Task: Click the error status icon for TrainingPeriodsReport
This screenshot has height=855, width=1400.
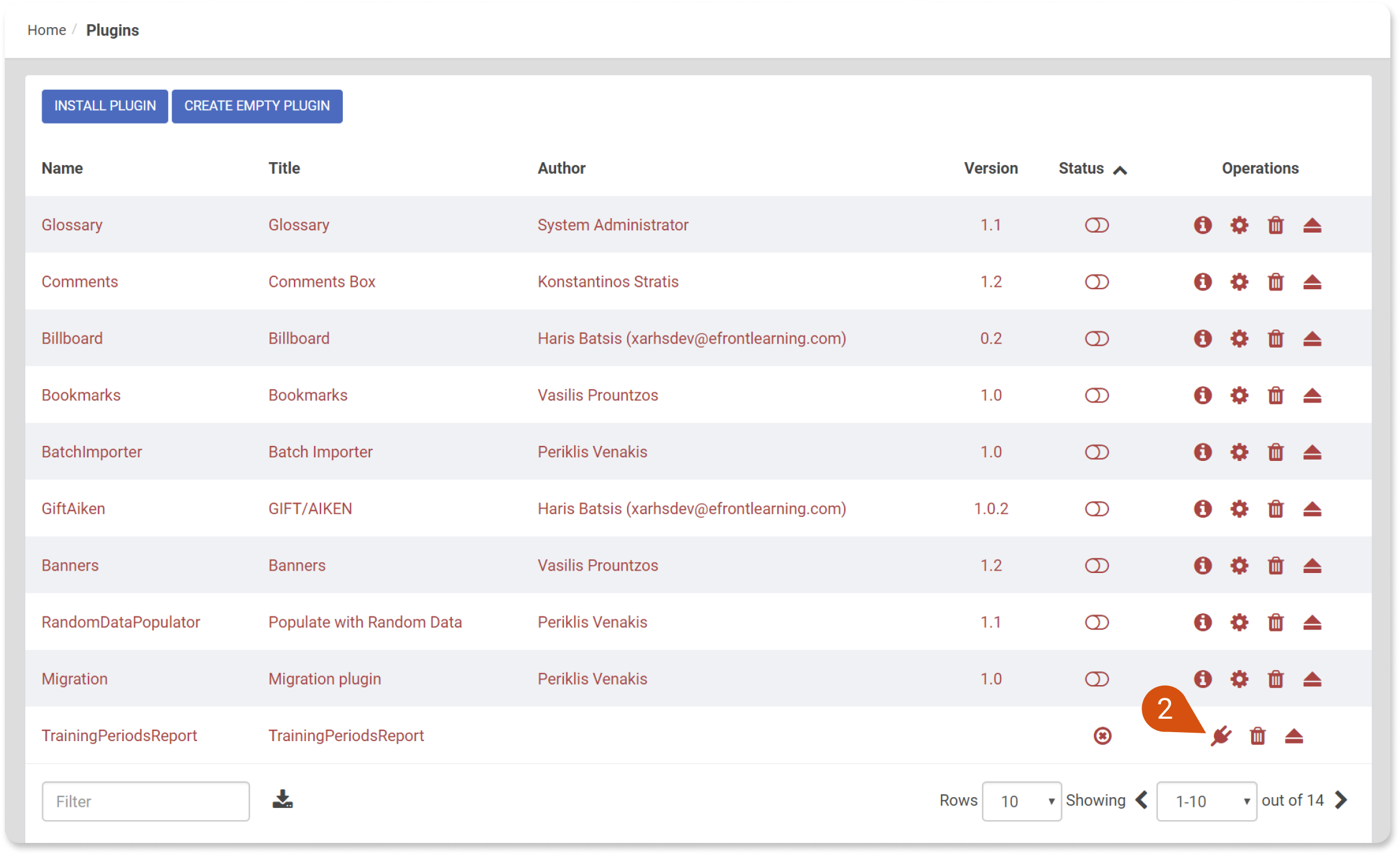Action: click(1102, 736)
